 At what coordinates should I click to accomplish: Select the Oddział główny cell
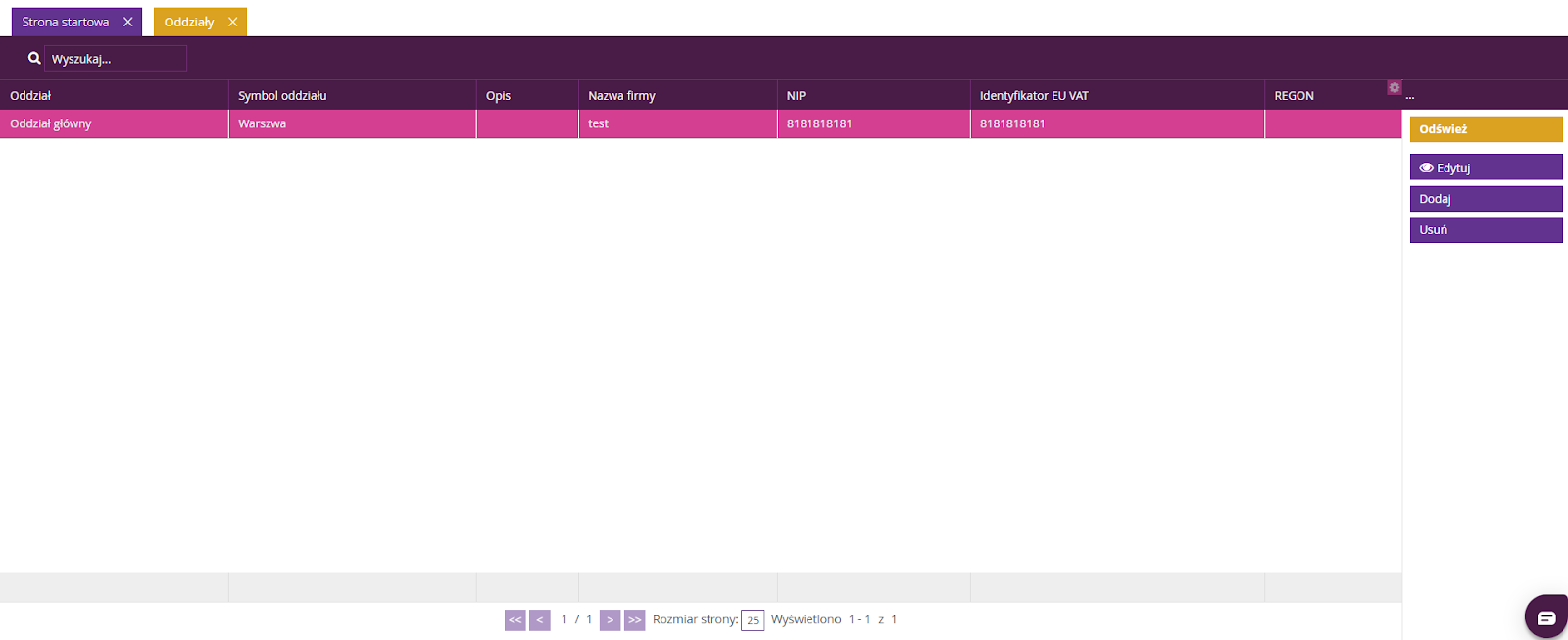pos(114,123)
